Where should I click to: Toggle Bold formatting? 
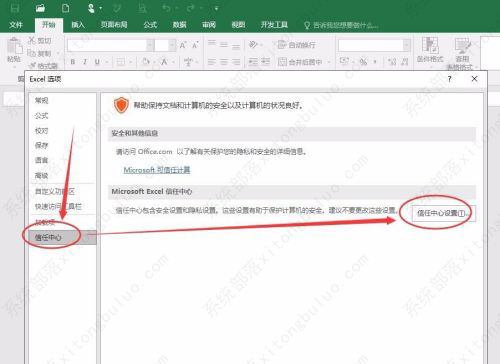(73, 62)
